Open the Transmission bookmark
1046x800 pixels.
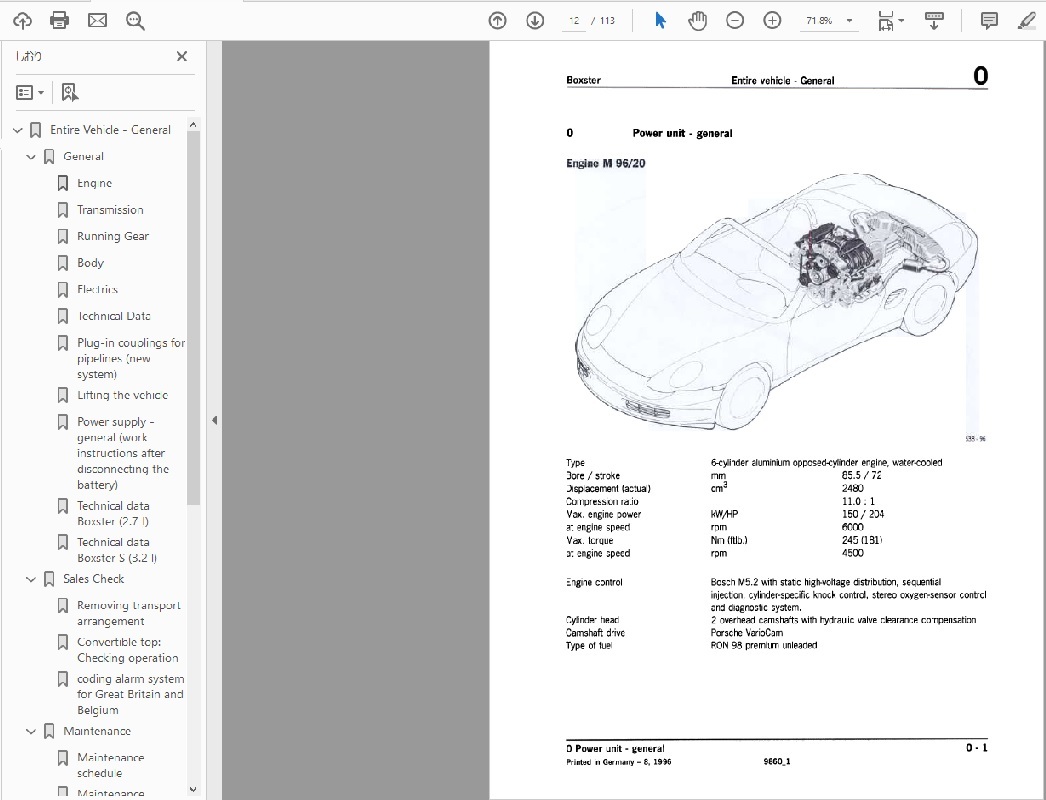[x=110, y=210]
